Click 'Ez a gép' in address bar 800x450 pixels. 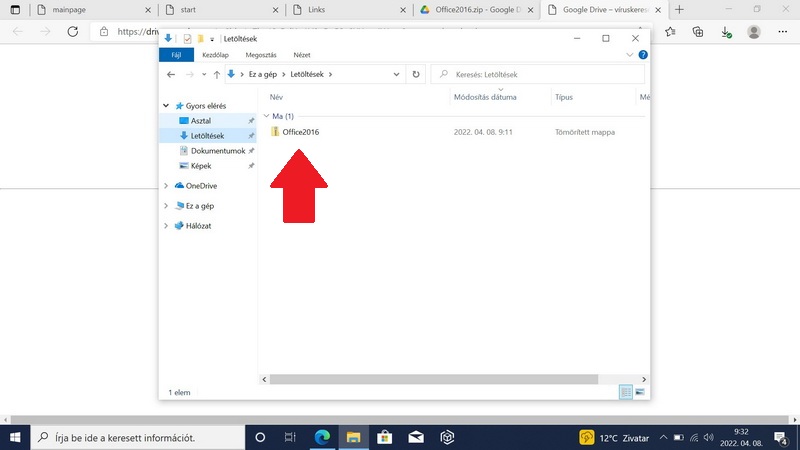[263, 74]
